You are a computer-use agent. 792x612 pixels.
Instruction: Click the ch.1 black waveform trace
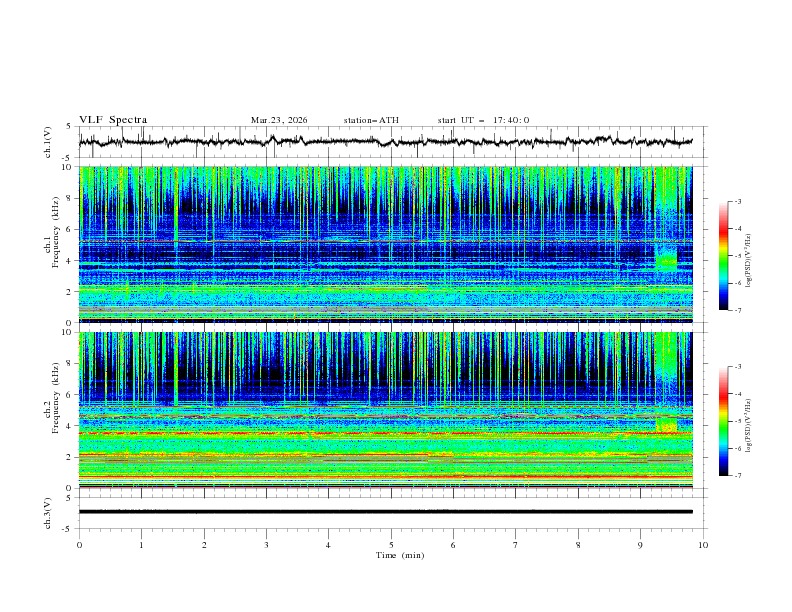[x=385, y=142]
